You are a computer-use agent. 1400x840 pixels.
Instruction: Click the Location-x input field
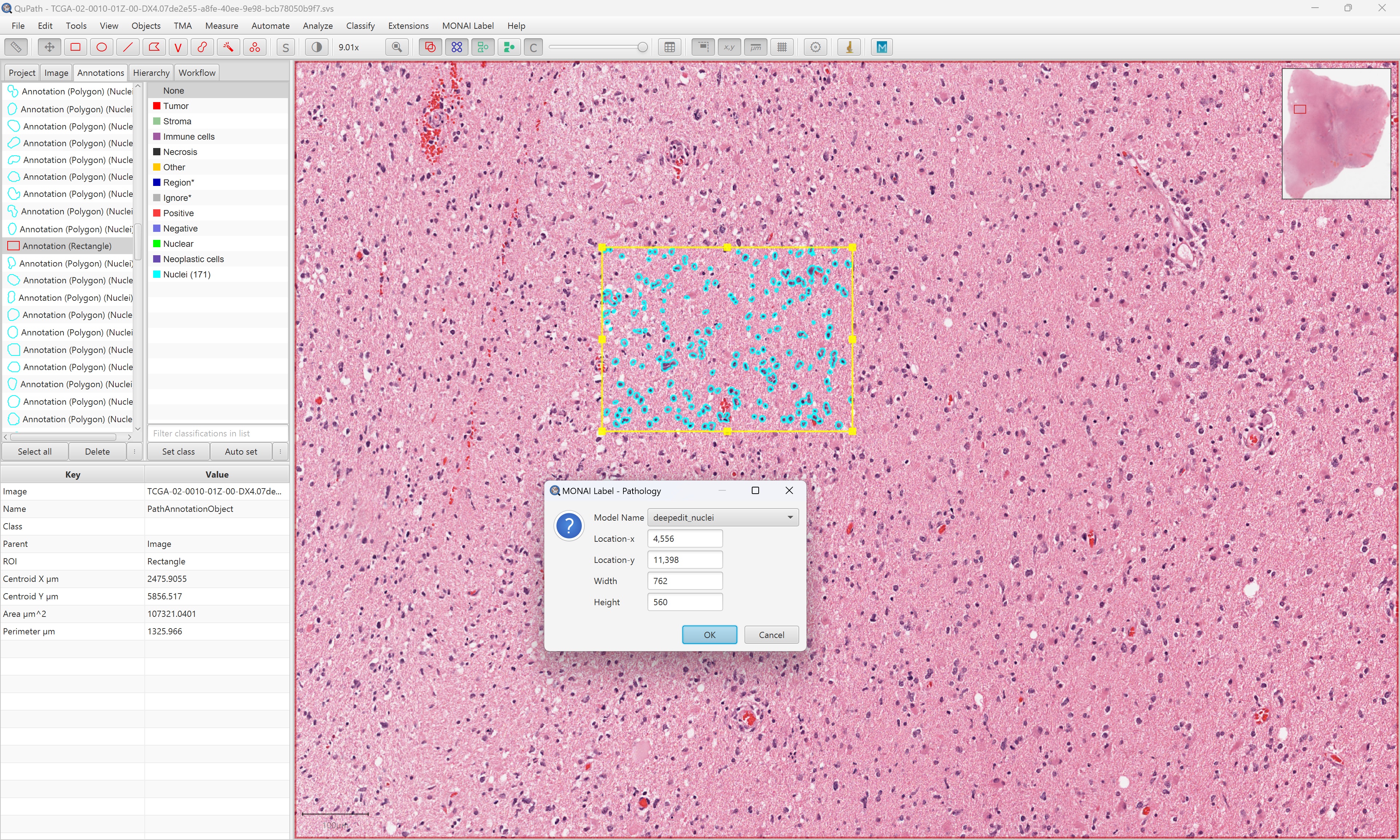(685, 538)
